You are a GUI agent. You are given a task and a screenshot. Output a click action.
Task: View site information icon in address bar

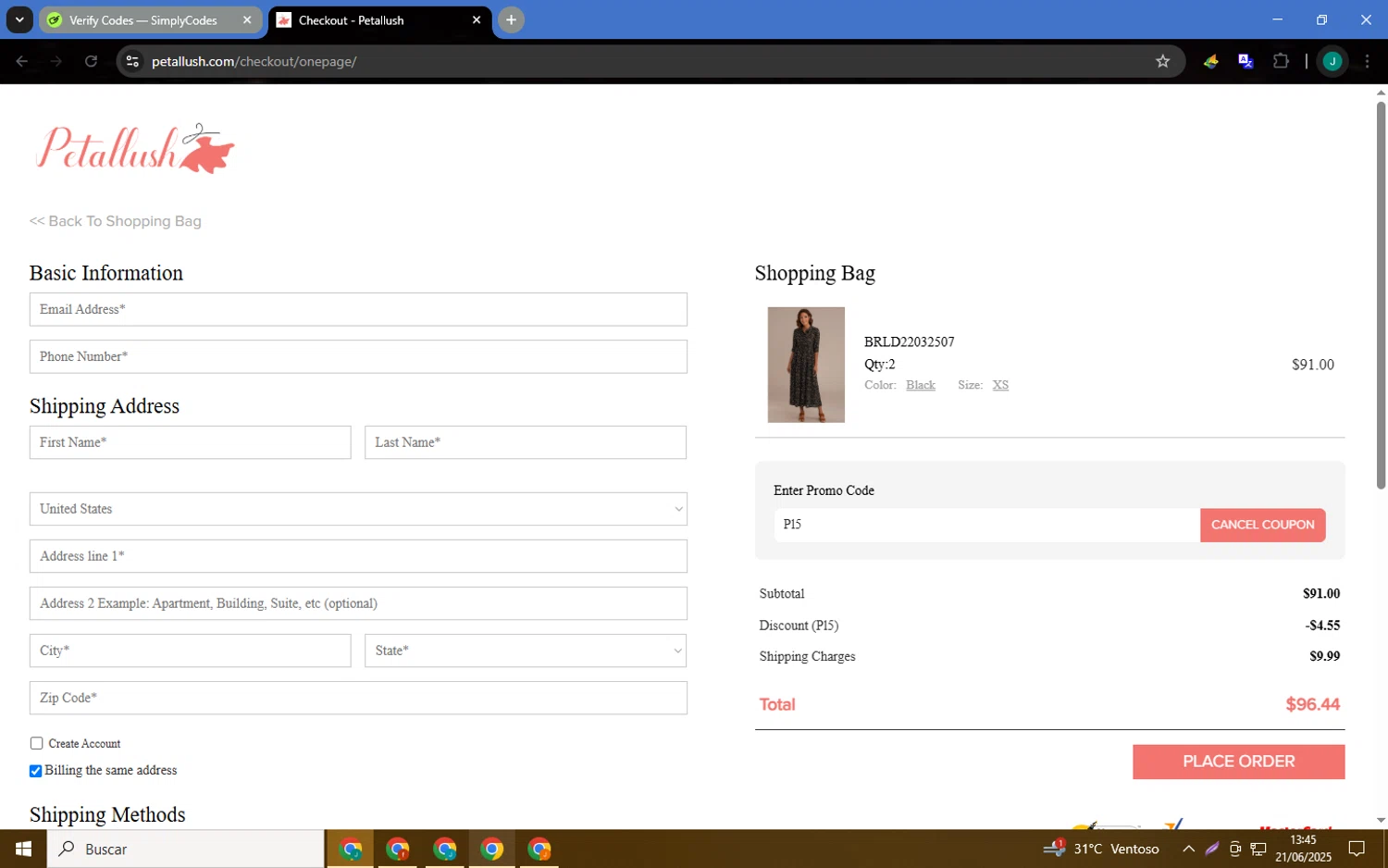132,61
